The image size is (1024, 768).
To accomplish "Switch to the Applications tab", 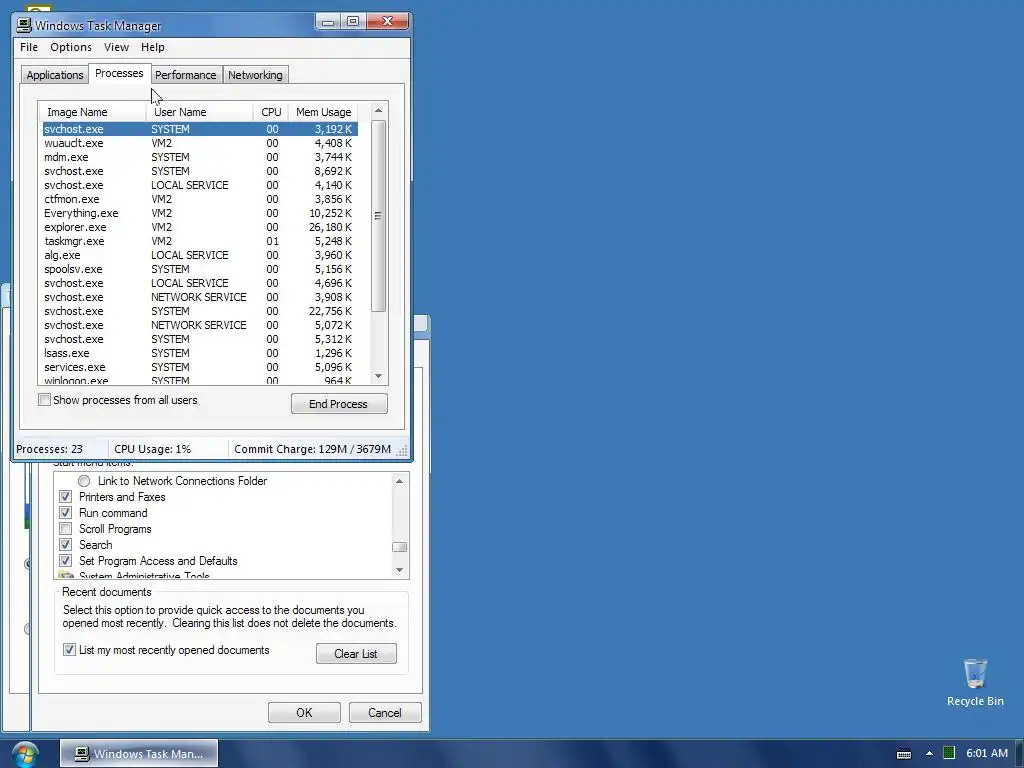I will coord(55,75).
